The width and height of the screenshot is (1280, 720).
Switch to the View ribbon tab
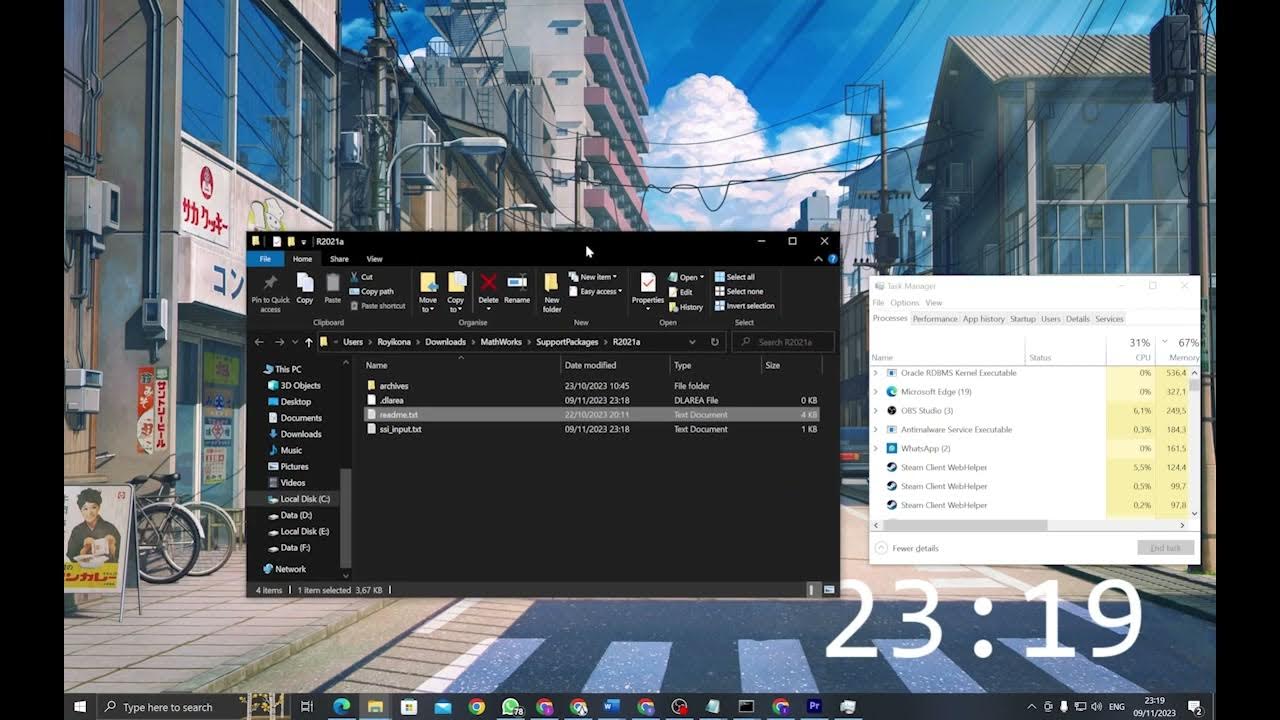coord(374,259)
